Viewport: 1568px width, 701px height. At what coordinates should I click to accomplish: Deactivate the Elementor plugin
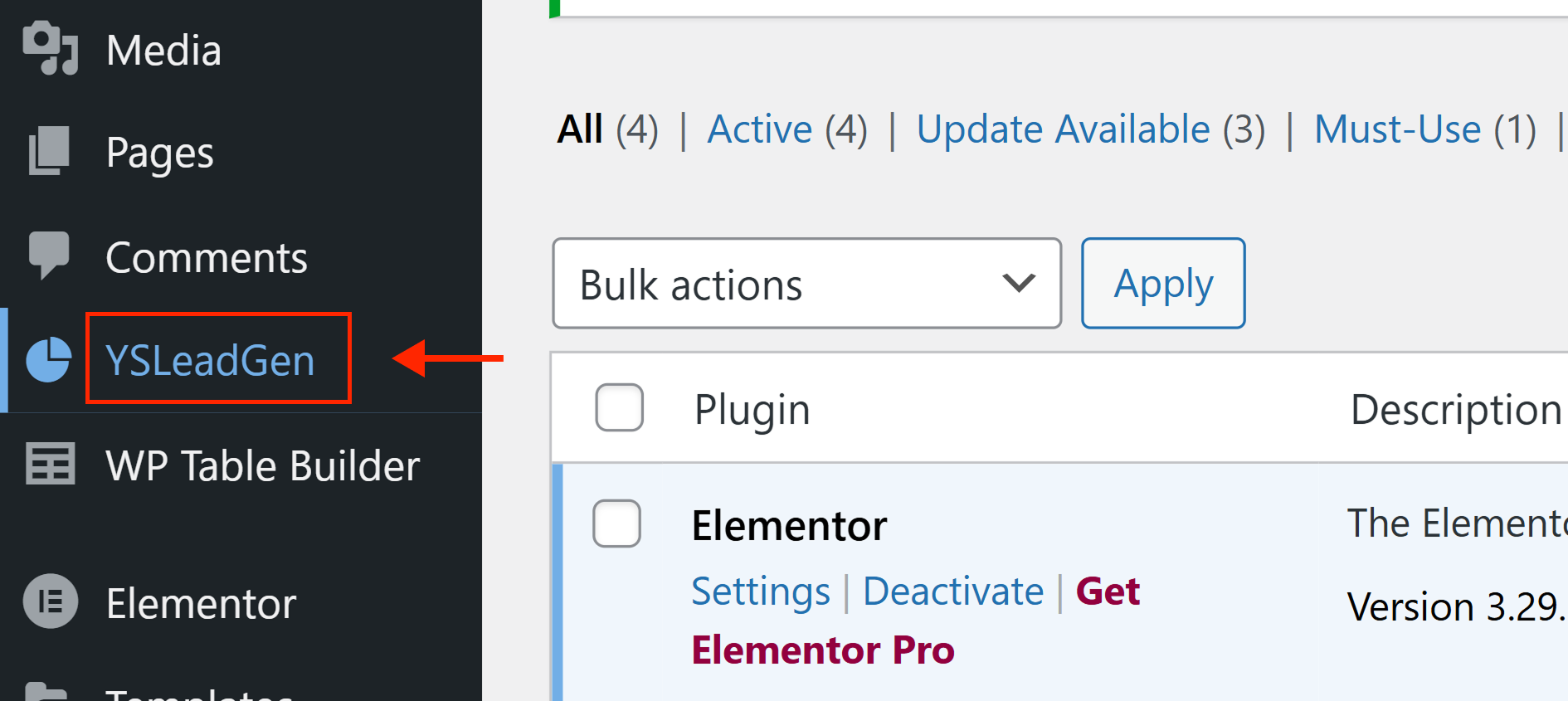tap(953, 591)
